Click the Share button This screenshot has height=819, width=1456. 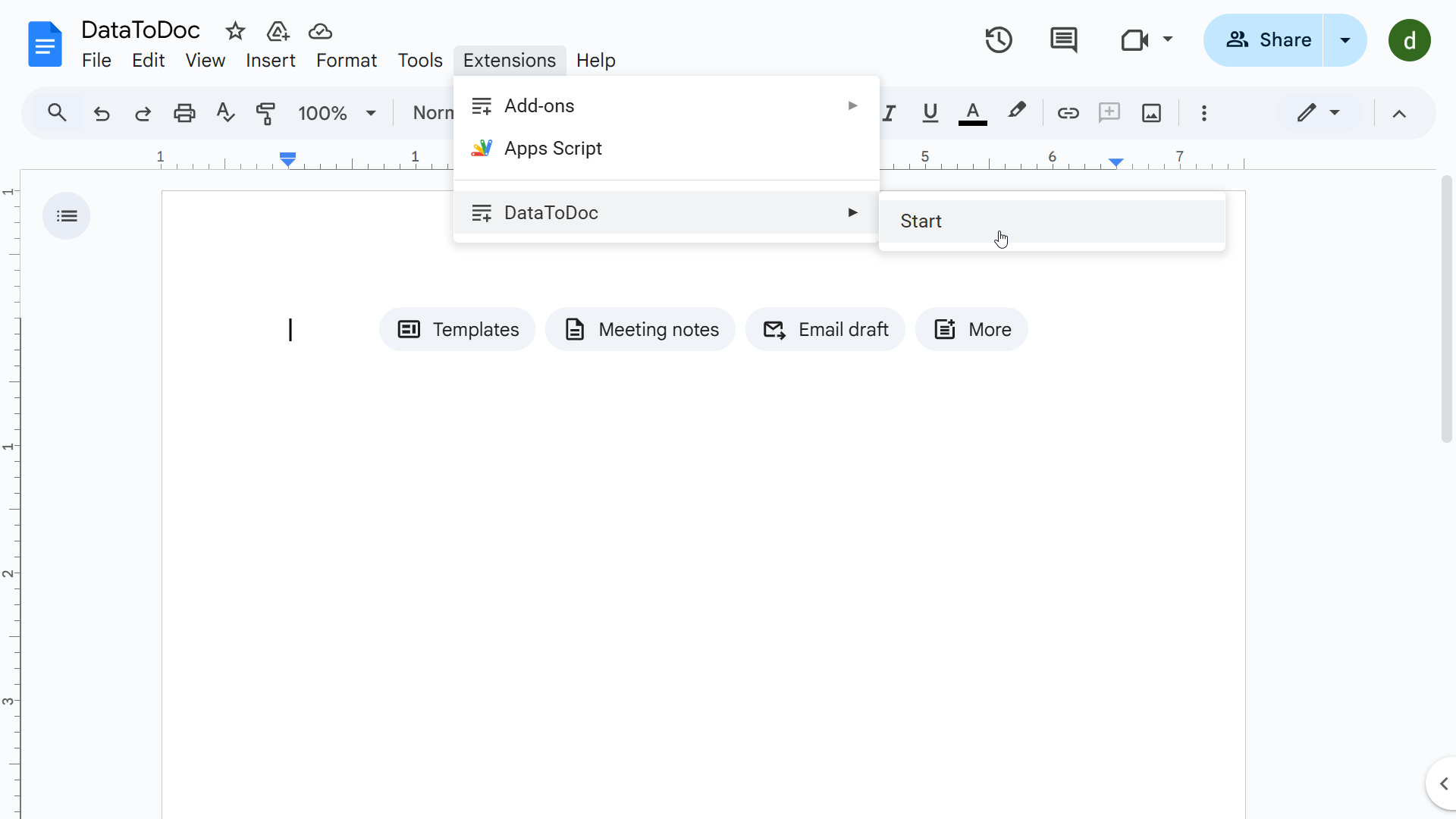pyautogui.click(x=1263, y=40)
